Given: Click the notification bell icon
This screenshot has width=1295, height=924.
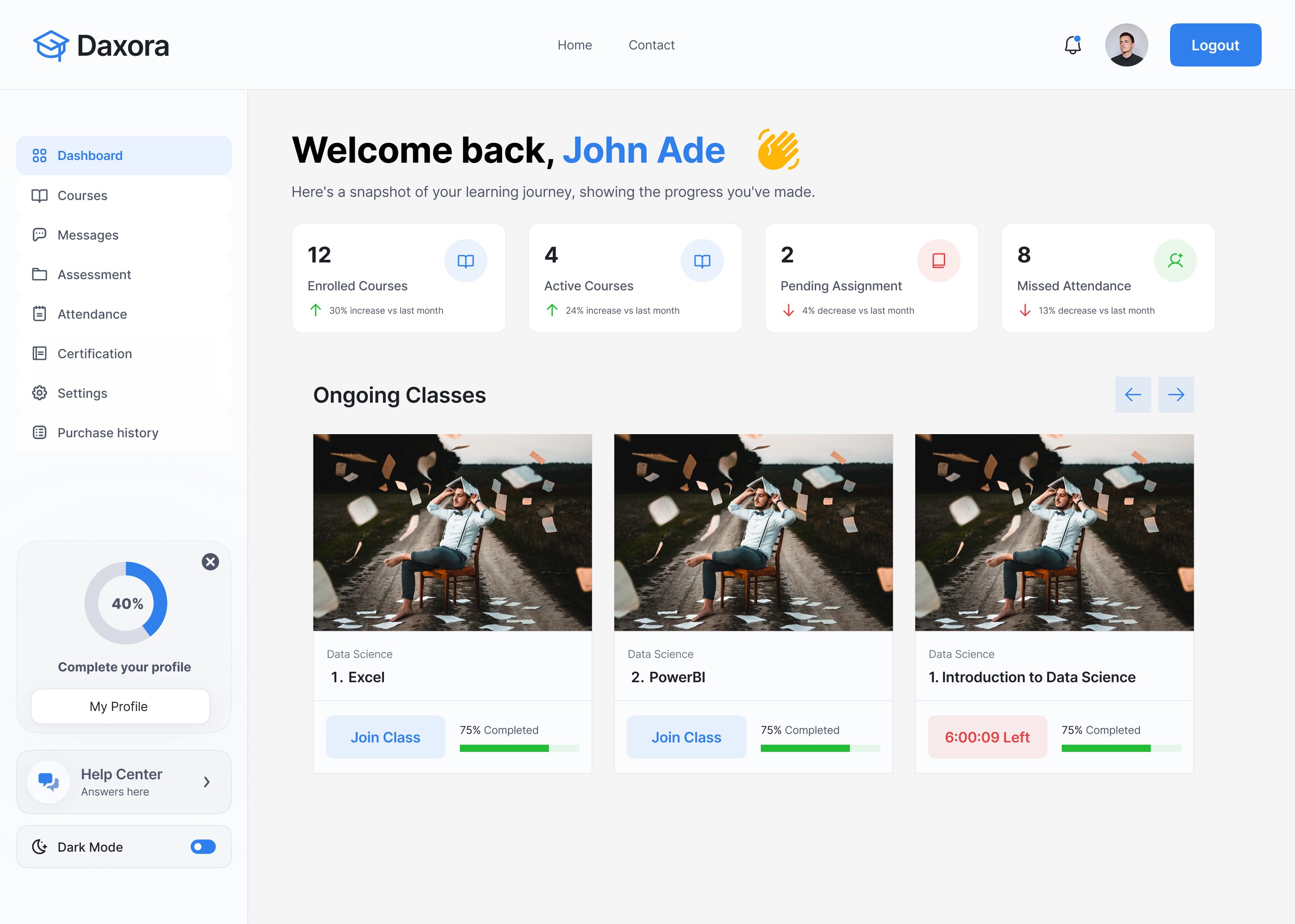Looking at the screenshot, I should click(1072, 45).
